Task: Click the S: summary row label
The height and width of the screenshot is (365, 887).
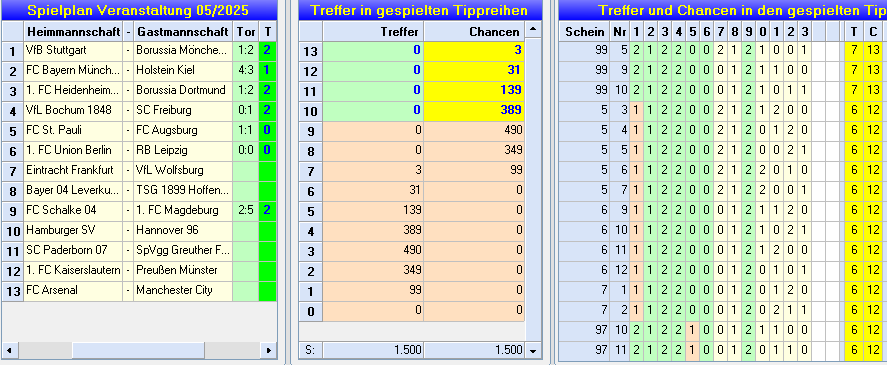Action: tap(311, 350)
